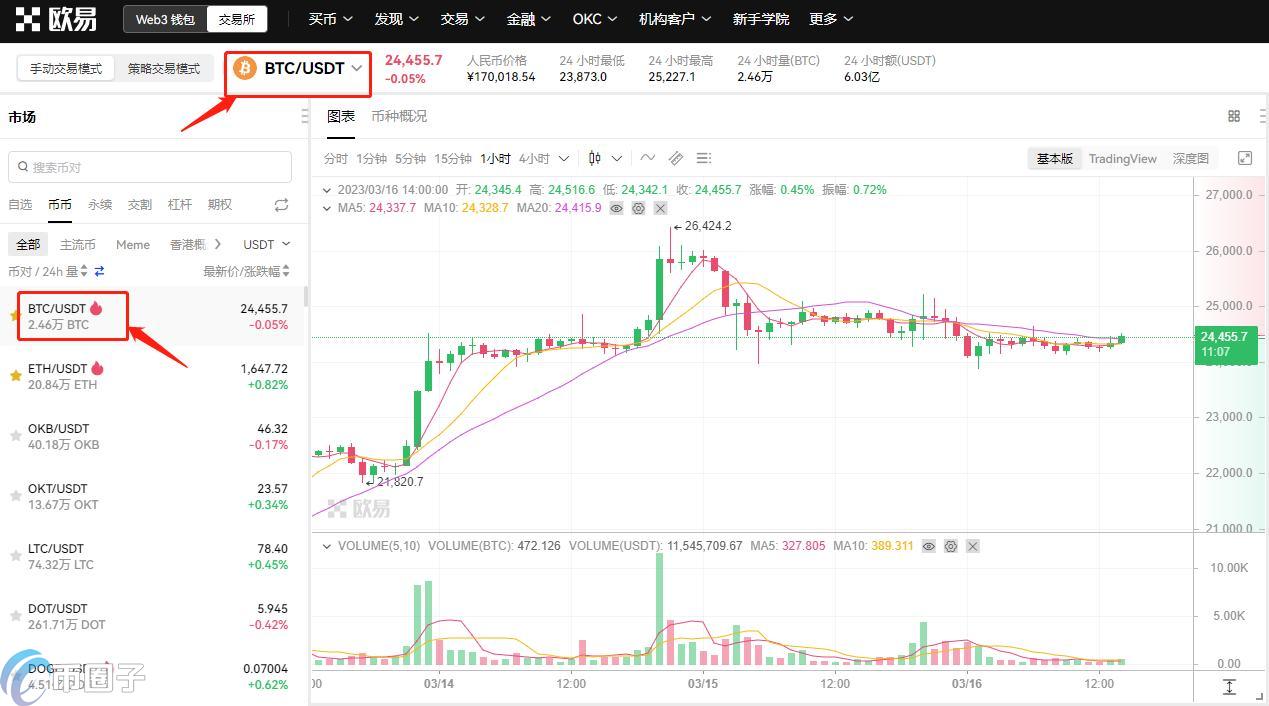Select the drawing ruler tool icon
Screen dimensions: 1269x706
click(x=676, y=158)
